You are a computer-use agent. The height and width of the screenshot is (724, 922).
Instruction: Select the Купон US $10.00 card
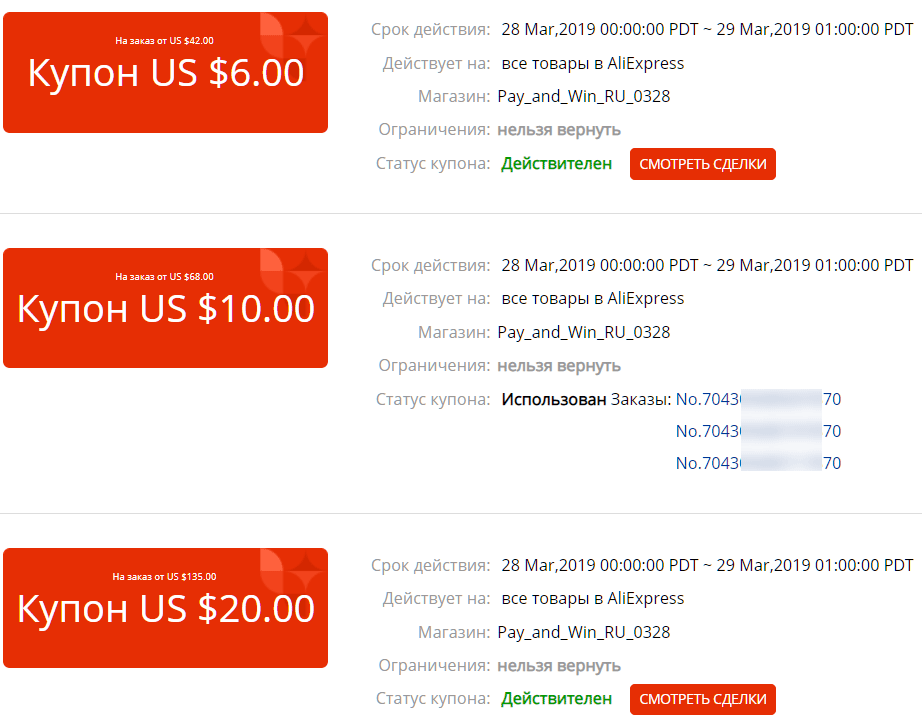[x=165, y=309]
